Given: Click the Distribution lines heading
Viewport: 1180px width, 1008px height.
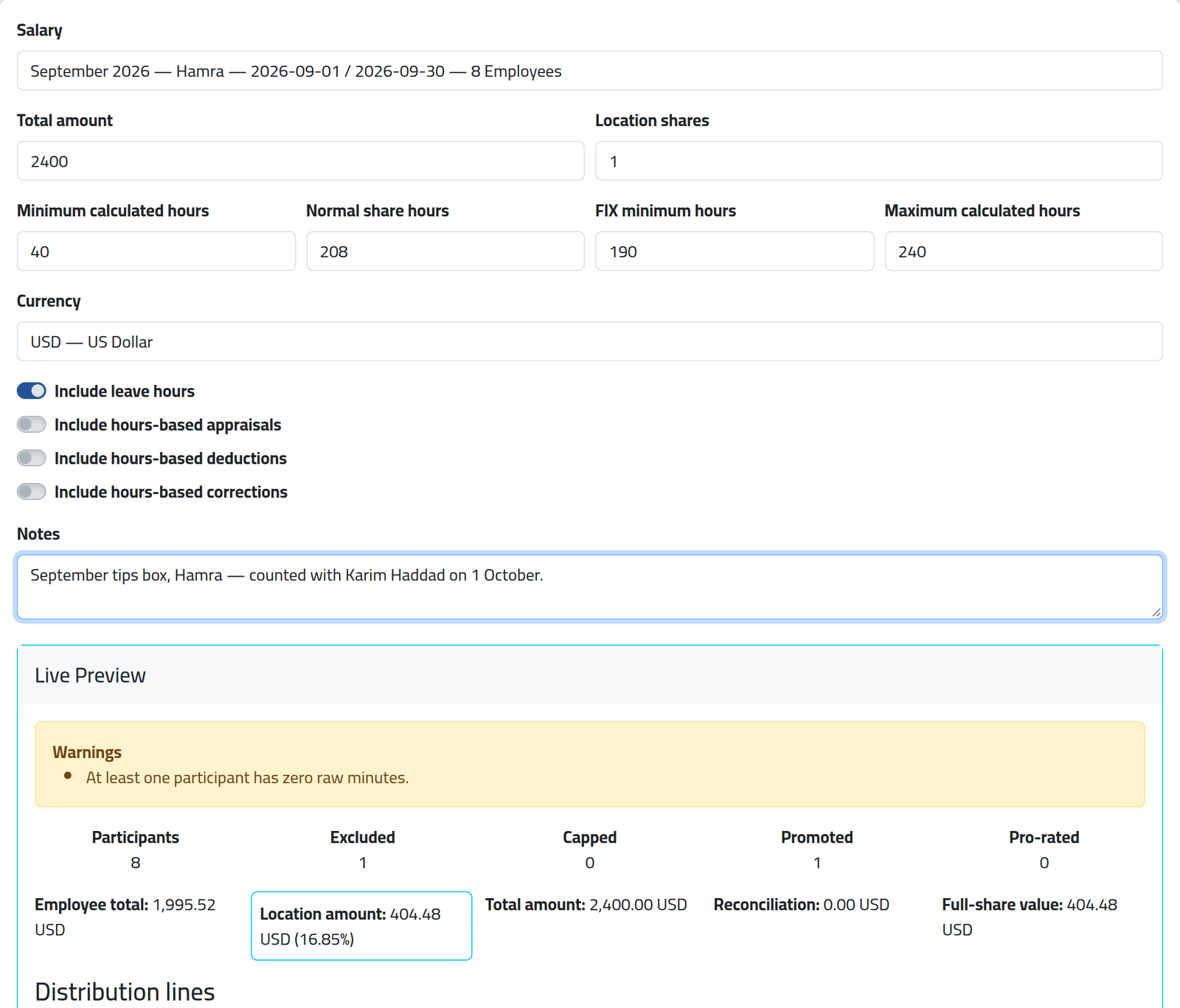Looking at the screenshot, I should [x=125, y=992].
